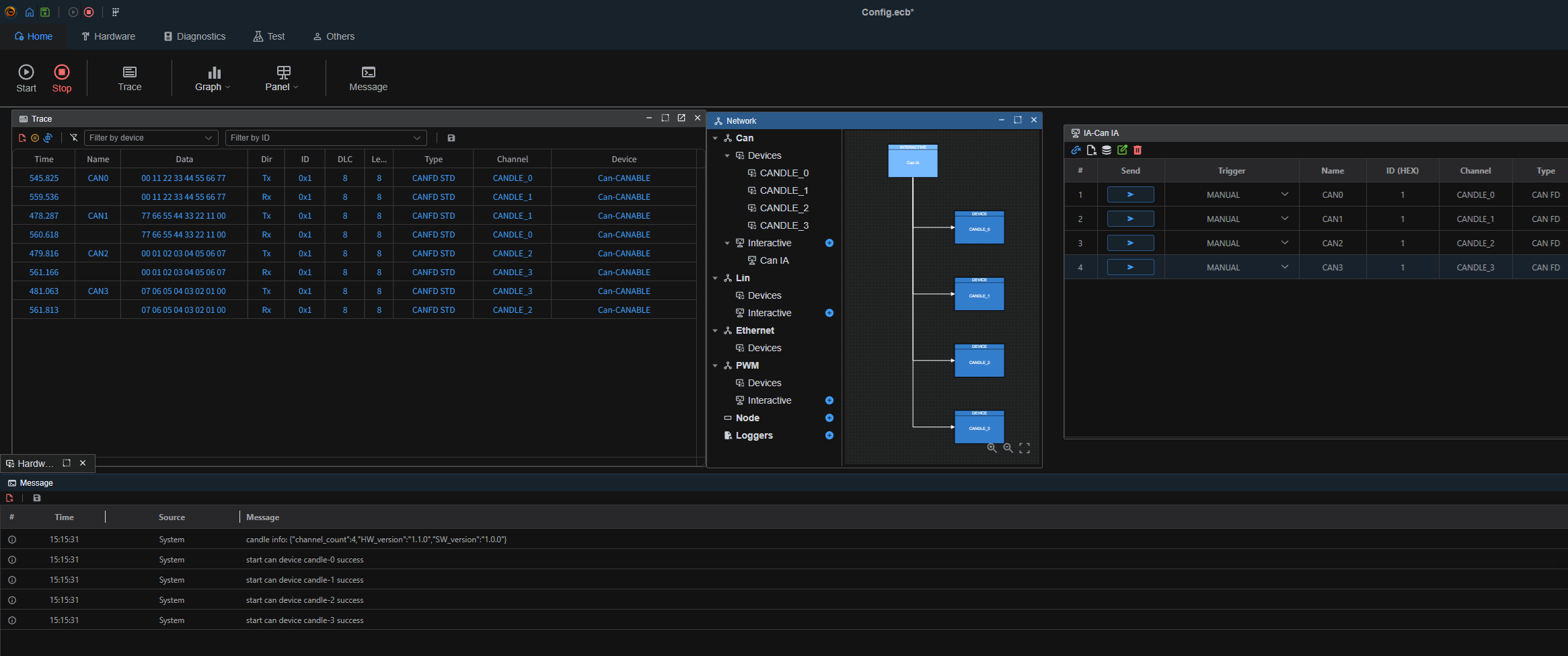Open the database icon in IA-Can IA toolbar

tap(1107, 150)
